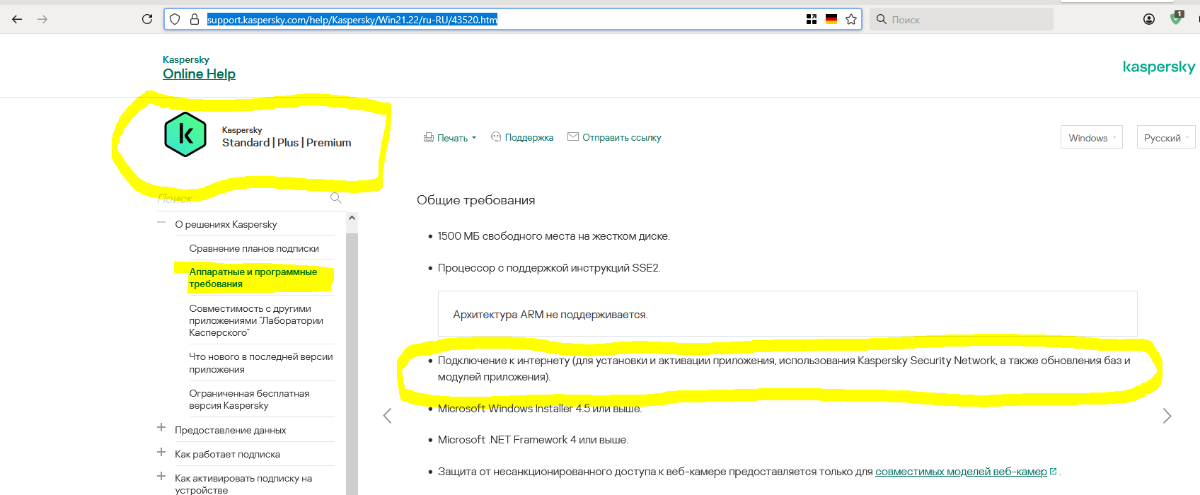
Task: Click the printer icon
Action: (x=429, y=138)
